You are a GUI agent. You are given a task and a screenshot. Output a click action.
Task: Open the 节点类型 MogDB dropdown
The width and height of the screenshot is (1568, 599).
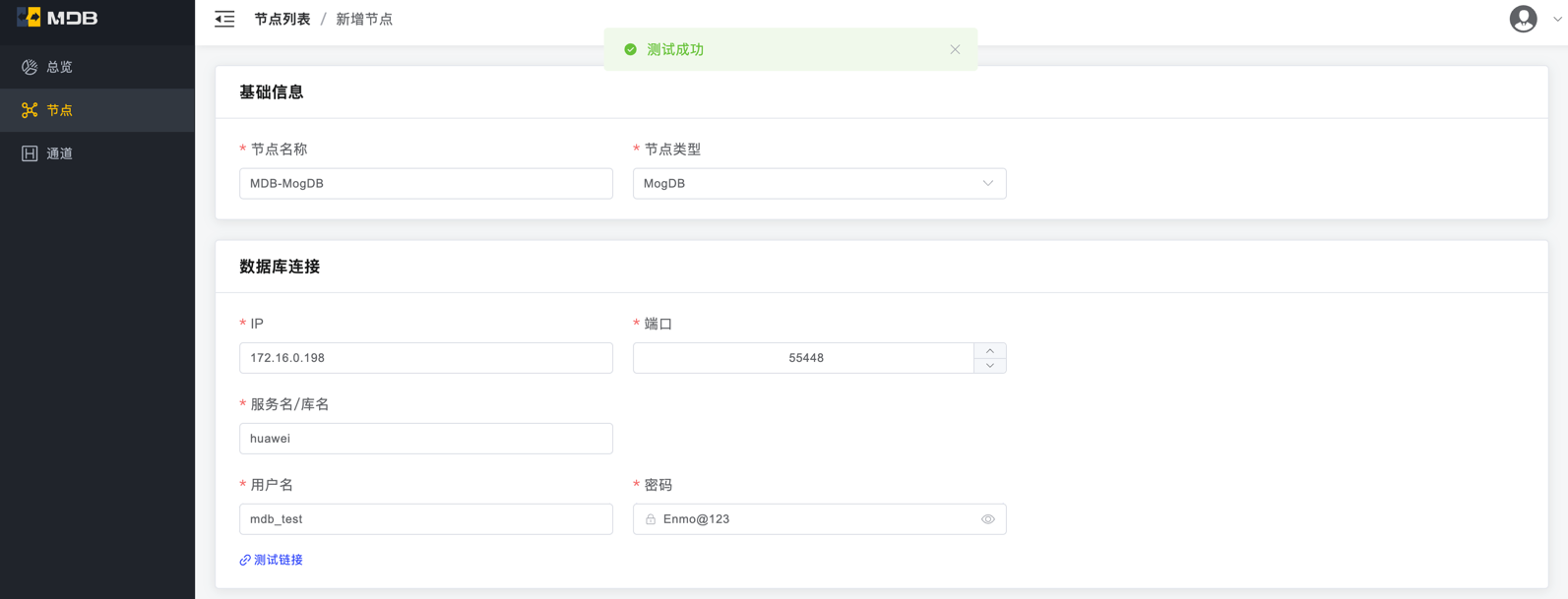tap(819, 183)
